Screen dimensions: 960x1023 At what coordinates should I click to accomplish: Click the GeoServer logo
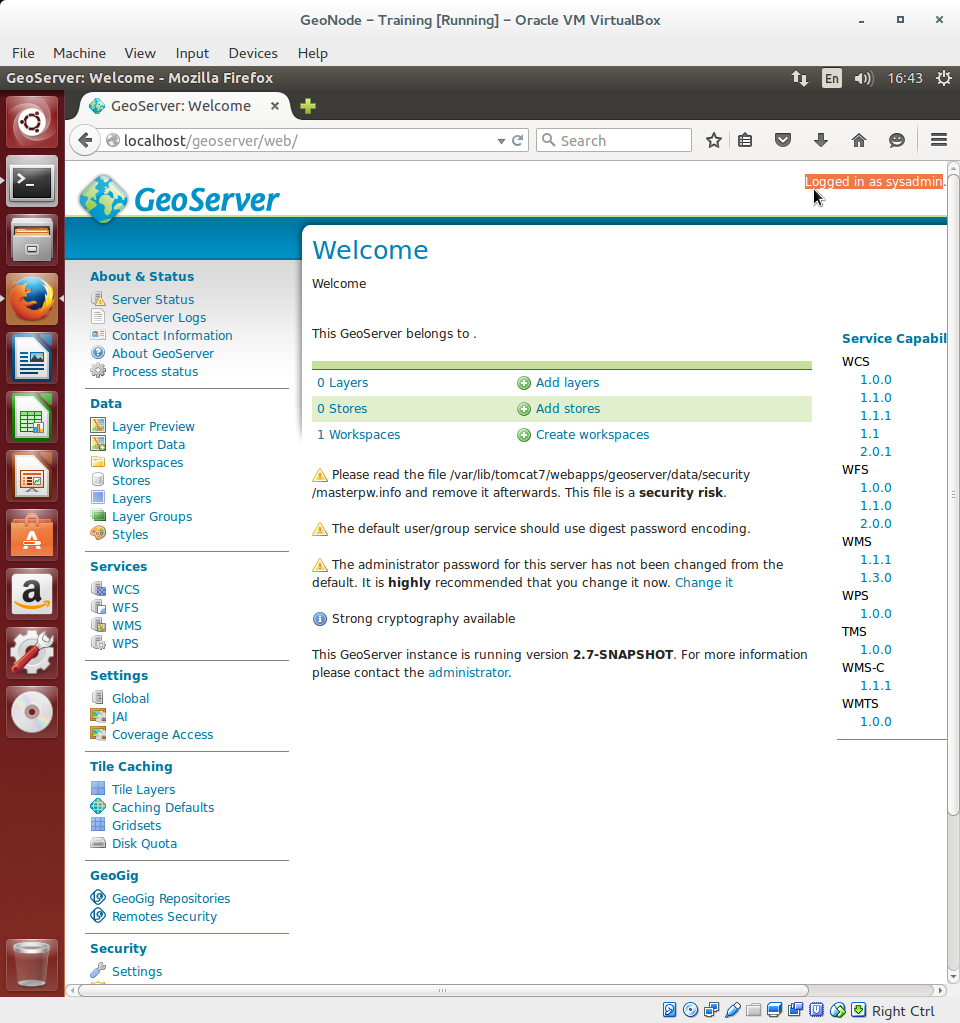click(179, 198)
